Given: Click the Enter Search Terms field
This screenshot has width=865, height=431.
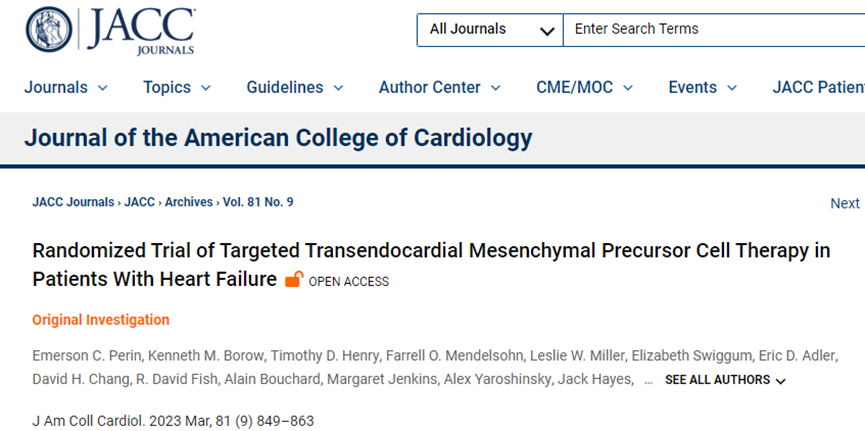Looking at the screenshot, I should point(714,29).
